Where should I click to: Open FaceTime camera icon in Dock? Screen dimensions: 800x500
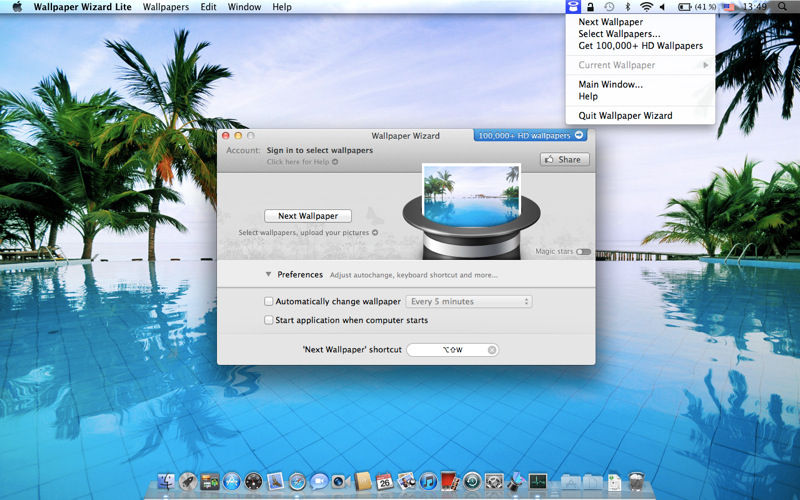pos(341,481)
